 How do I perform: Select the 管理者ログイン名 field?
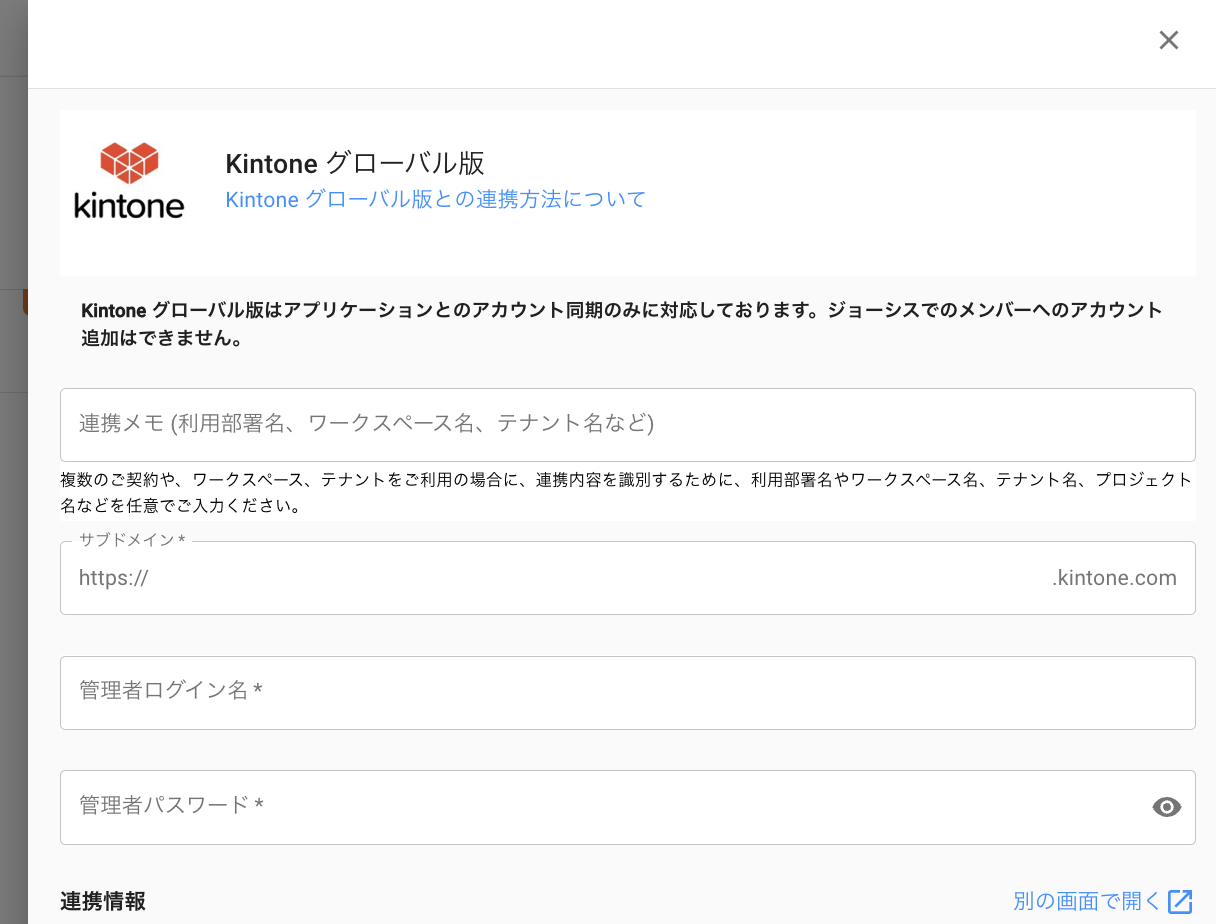[627, 692]
